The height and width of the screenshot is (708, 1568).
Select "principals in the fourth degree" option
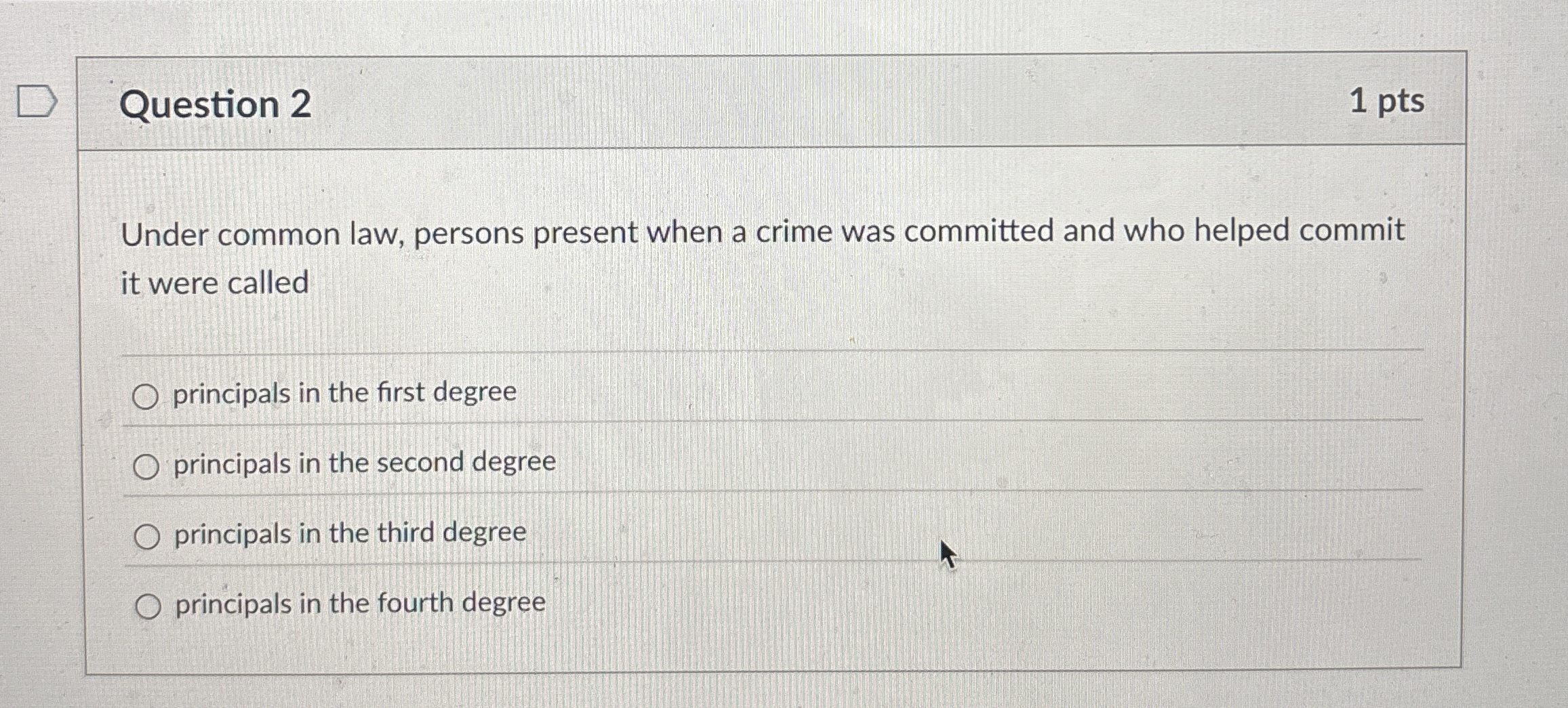pos(146,605)
